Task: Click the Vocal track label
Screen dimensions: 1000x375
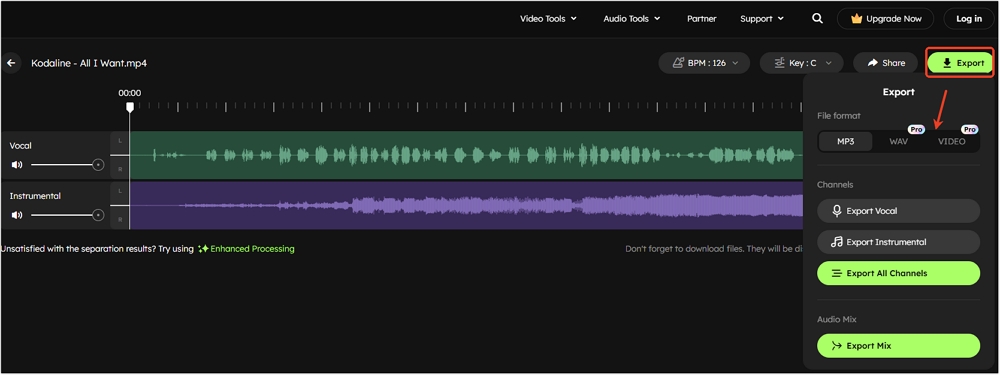Action: click(x=20, y=145)
